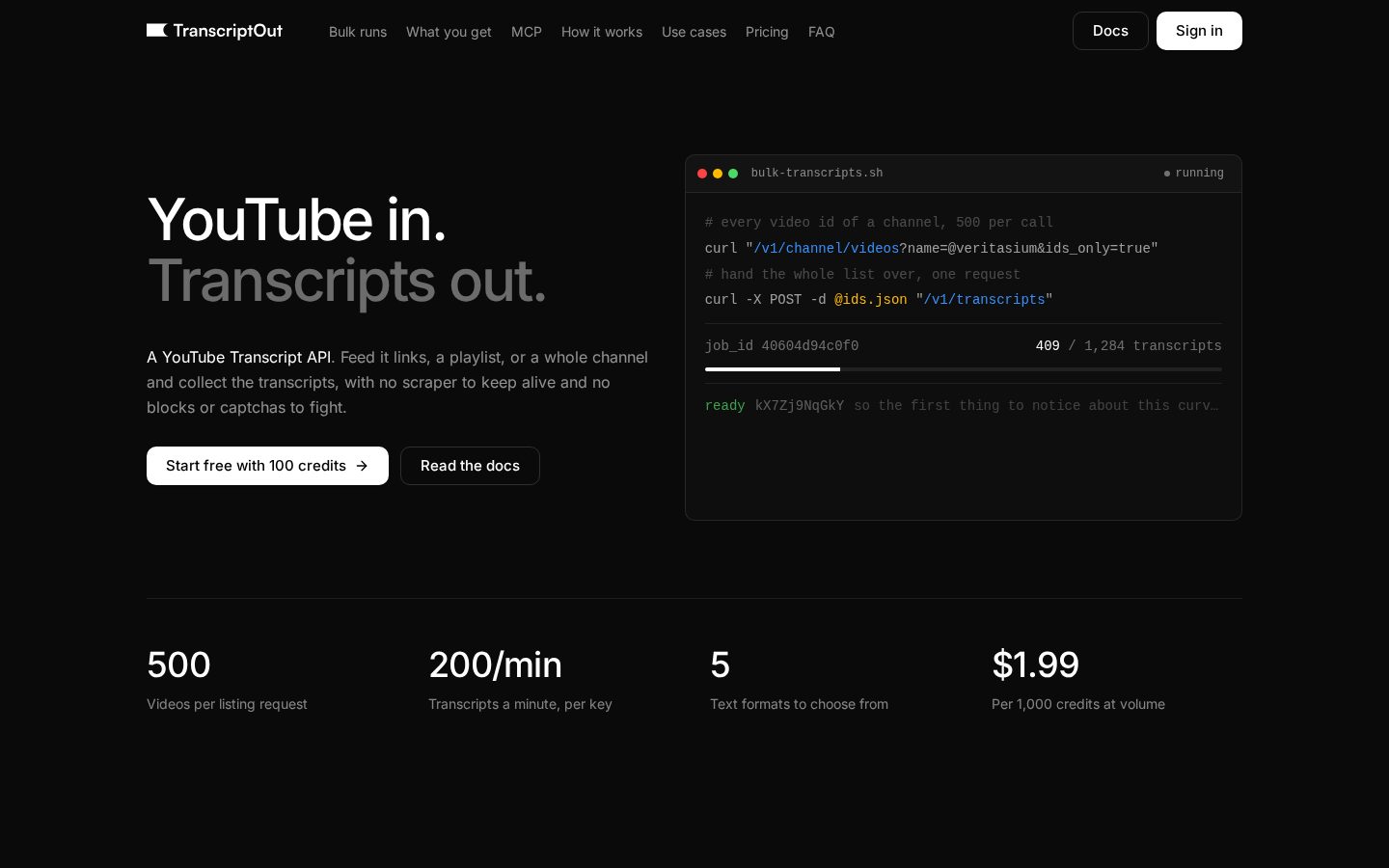Click the red dot in terminal header

[702, 174]
